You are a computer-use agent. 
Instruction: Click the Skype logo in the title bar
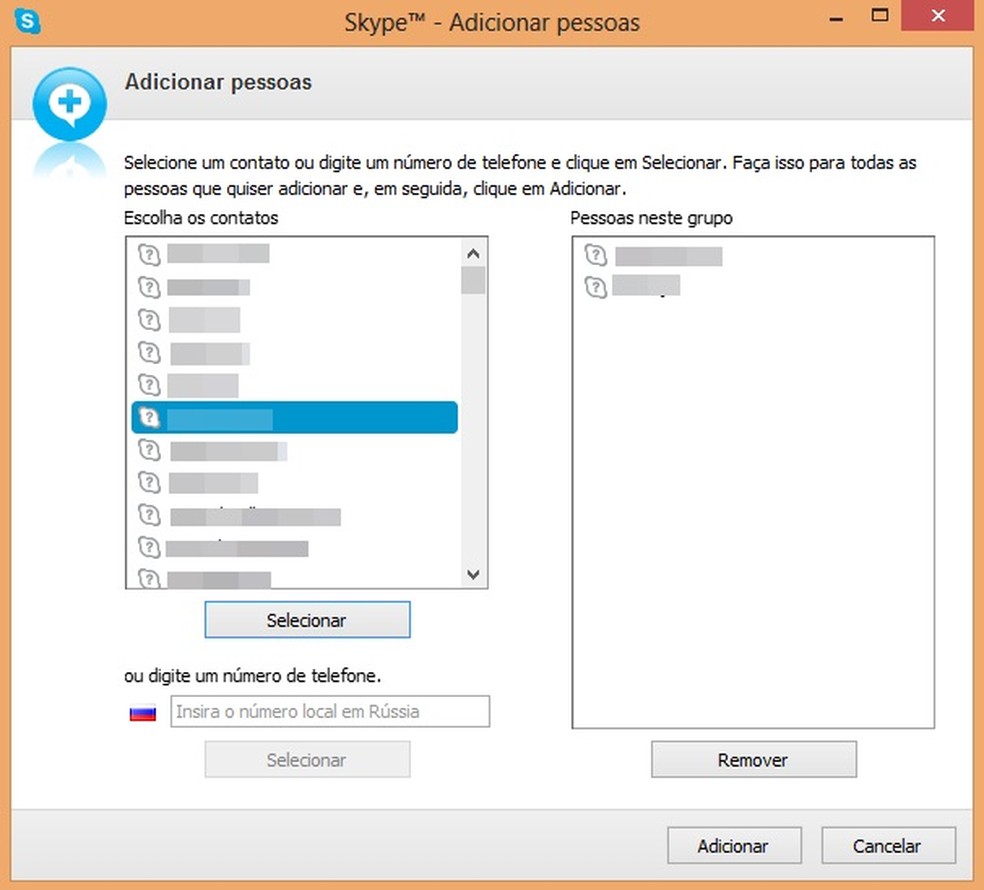point(26,21)
